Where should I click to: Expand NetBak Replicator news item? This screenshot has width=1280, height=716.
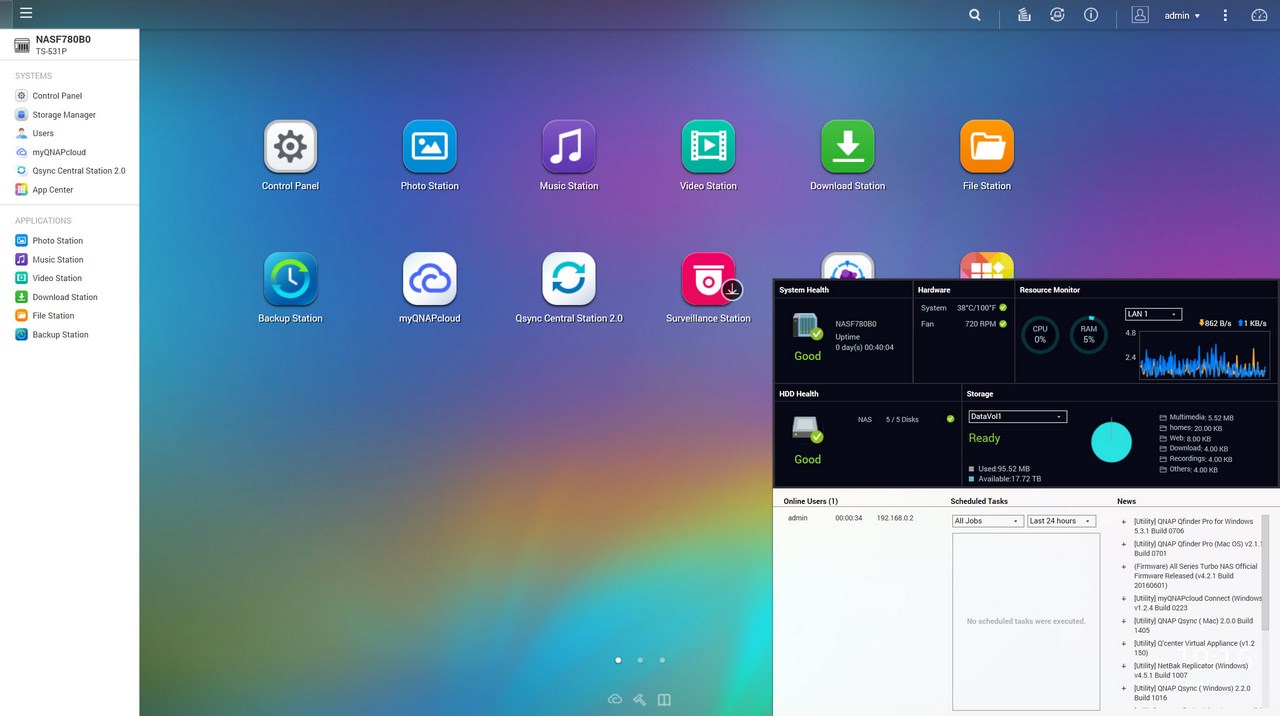click(x=1124, y=666)
